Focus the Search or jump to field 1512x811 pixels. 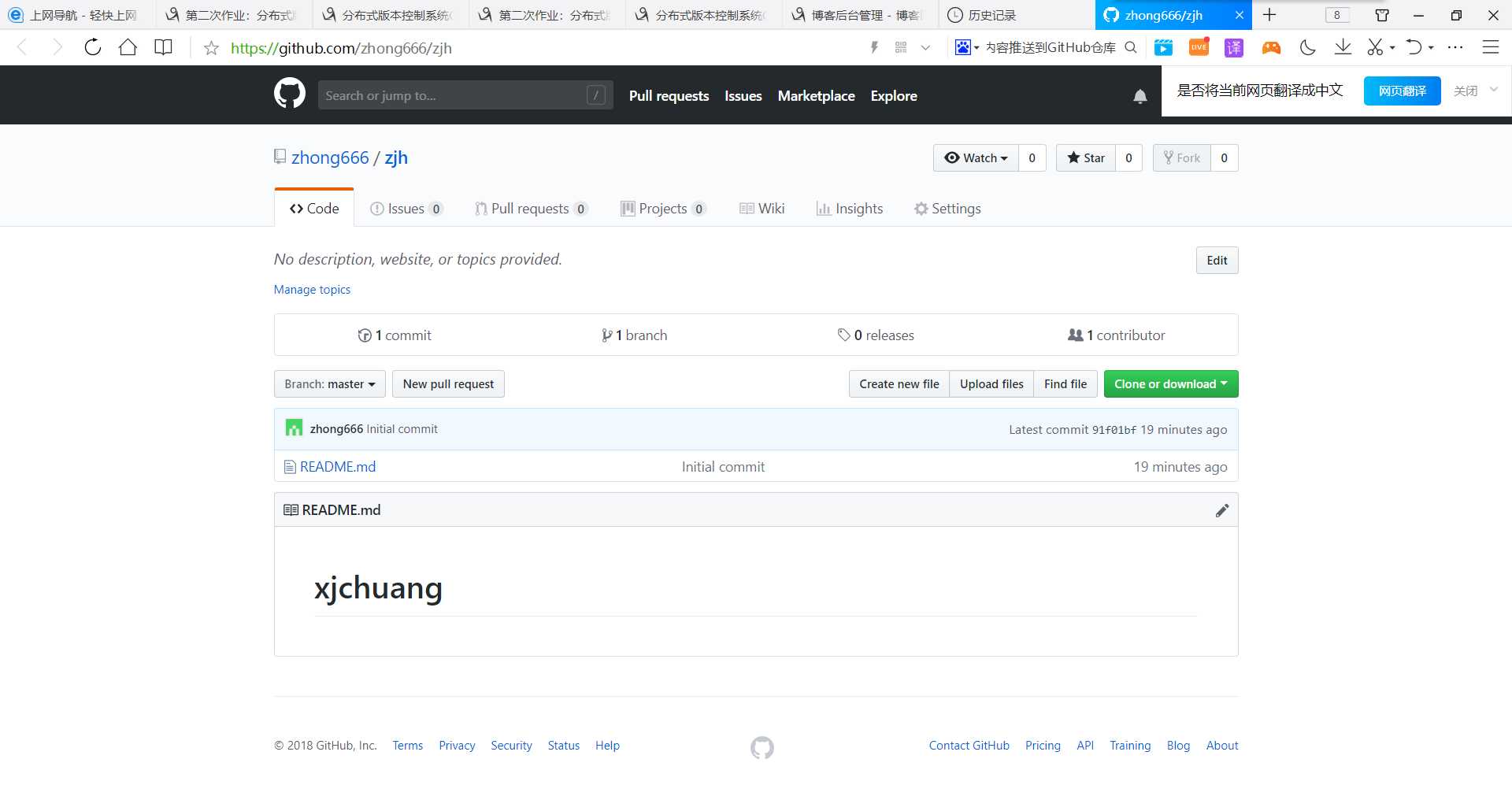465,95
